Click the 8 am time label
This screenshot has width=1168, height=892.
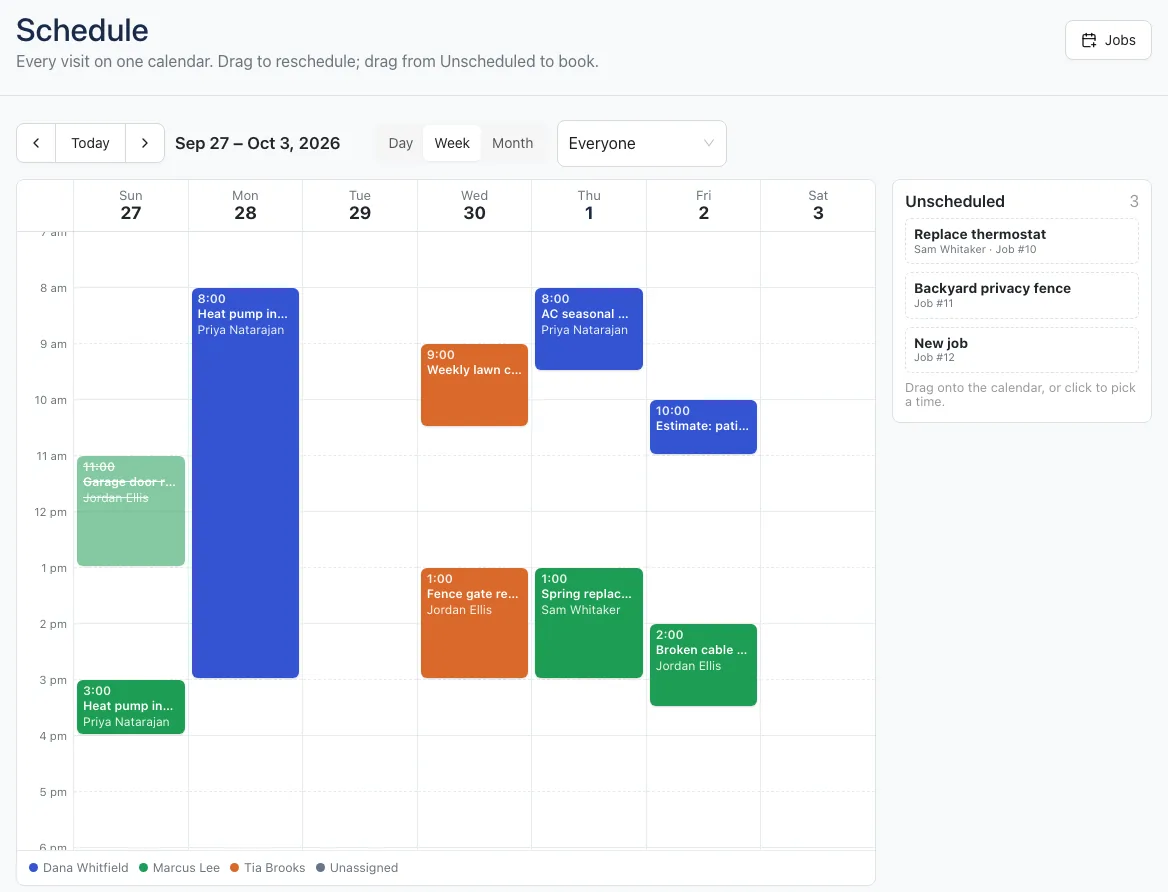(53, 288)
